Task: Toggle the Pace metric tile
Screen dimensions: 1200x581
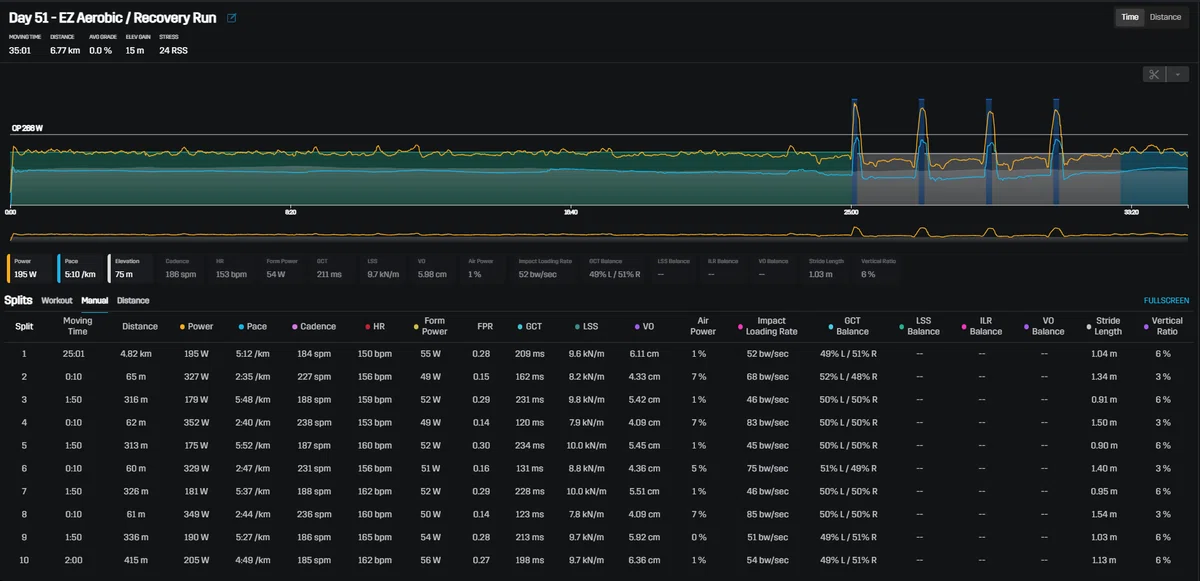Action: point(81,268)
